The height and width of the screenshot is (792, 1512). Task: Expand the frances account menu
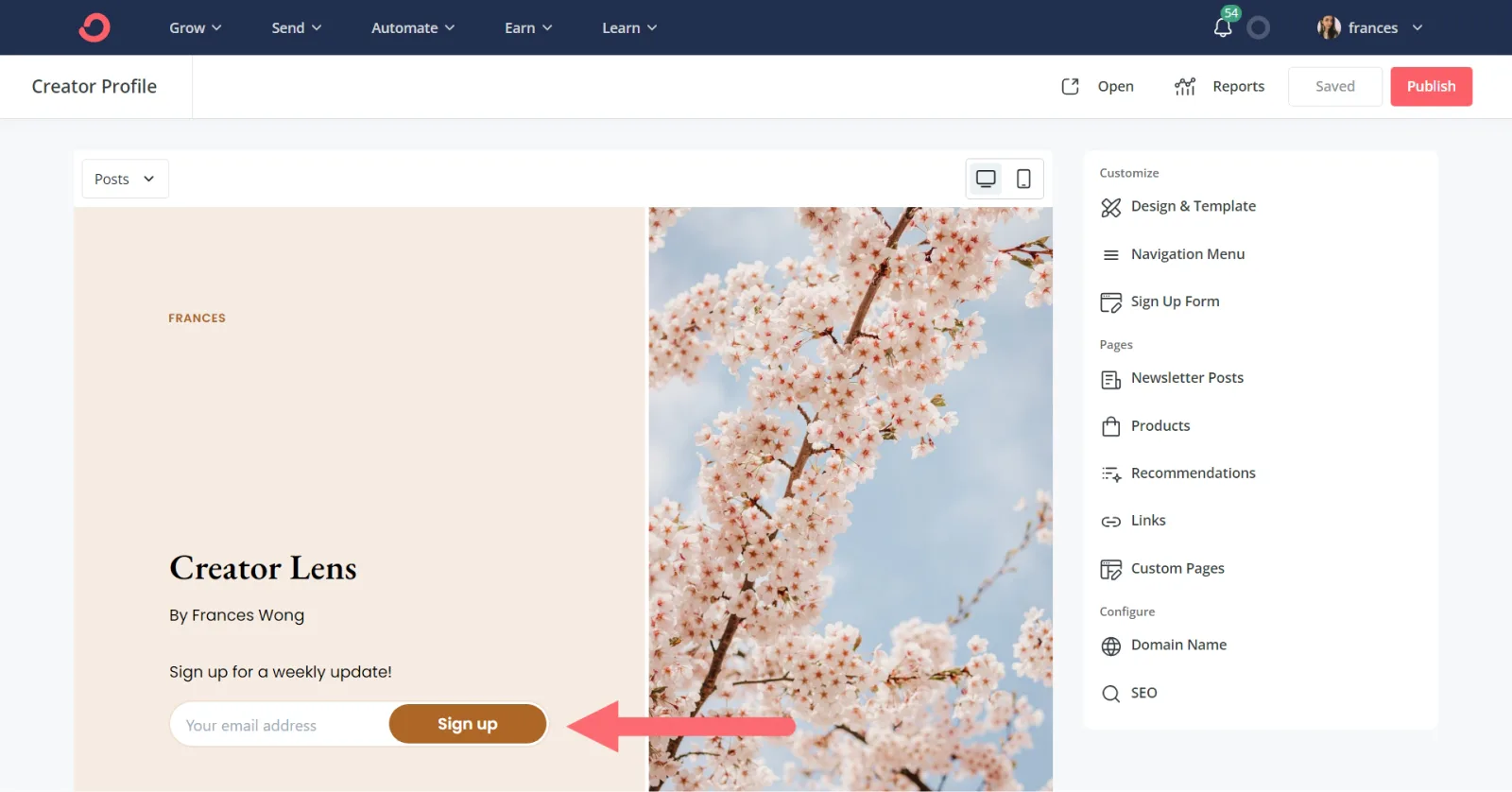coord(1371,28)
